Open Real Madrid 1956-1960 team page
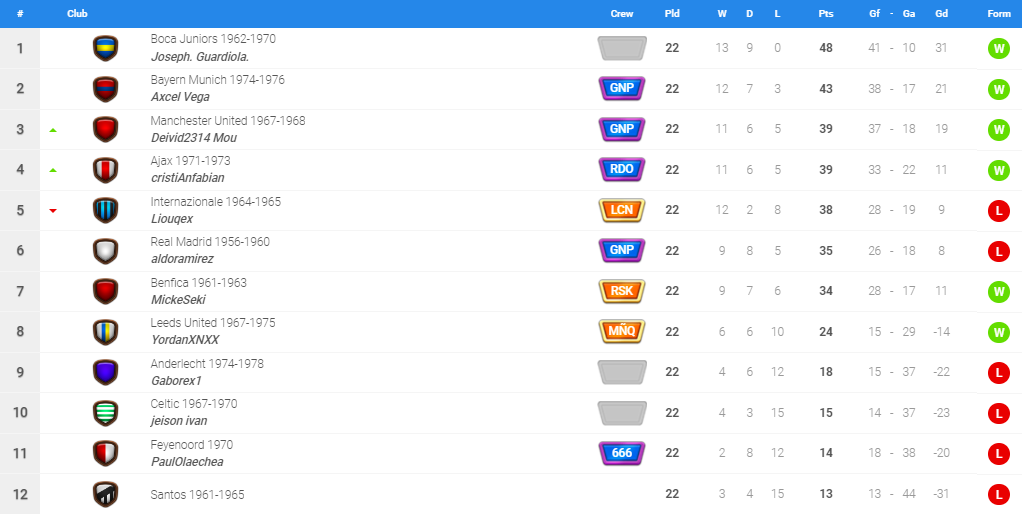 coord(210,242)
